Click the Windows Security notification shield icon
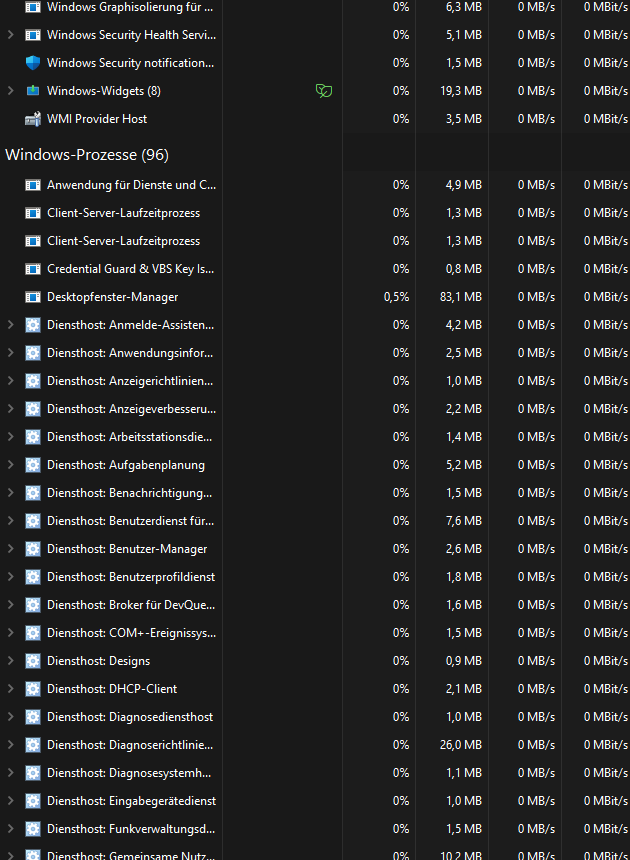 [33, 63]
